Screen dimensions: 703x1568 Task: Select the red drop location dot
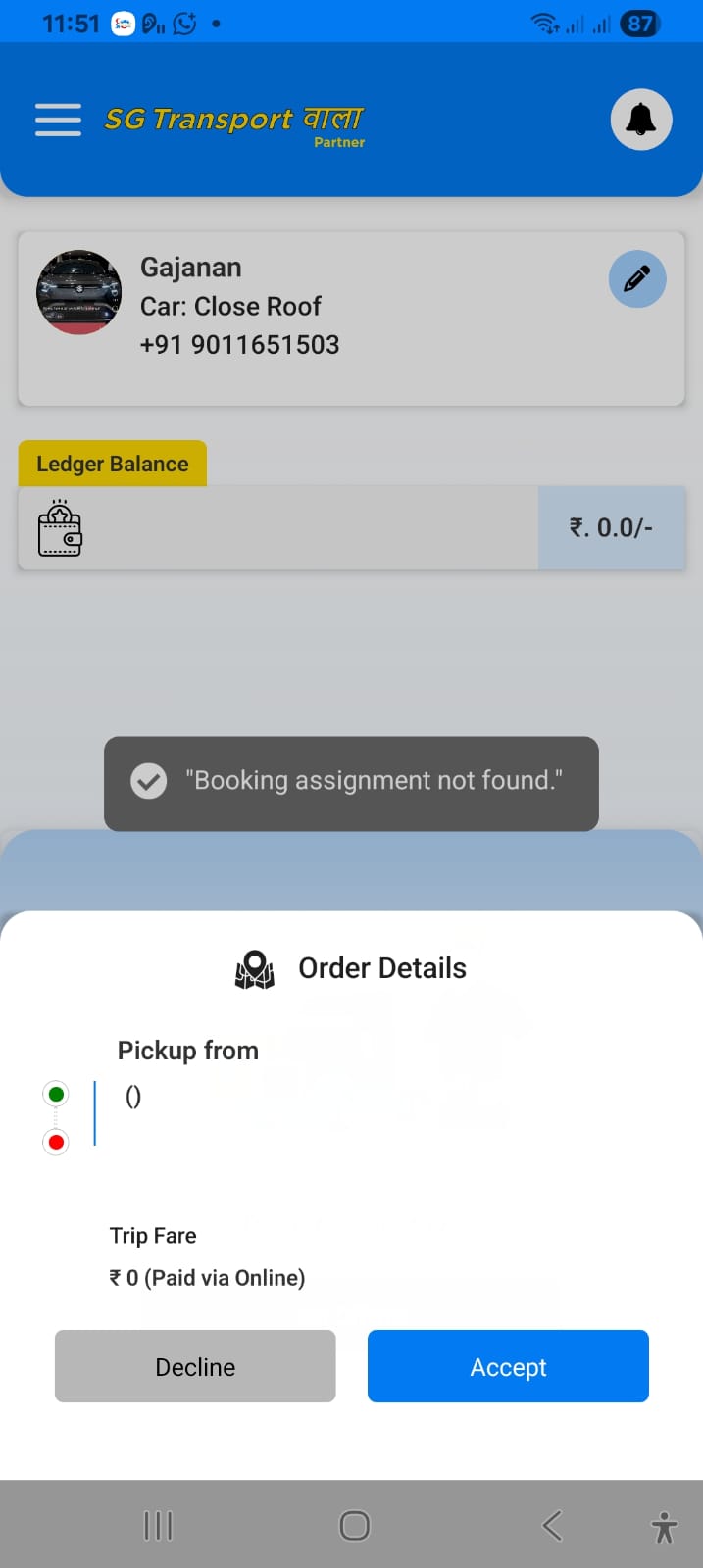[x=56, y=1142]
